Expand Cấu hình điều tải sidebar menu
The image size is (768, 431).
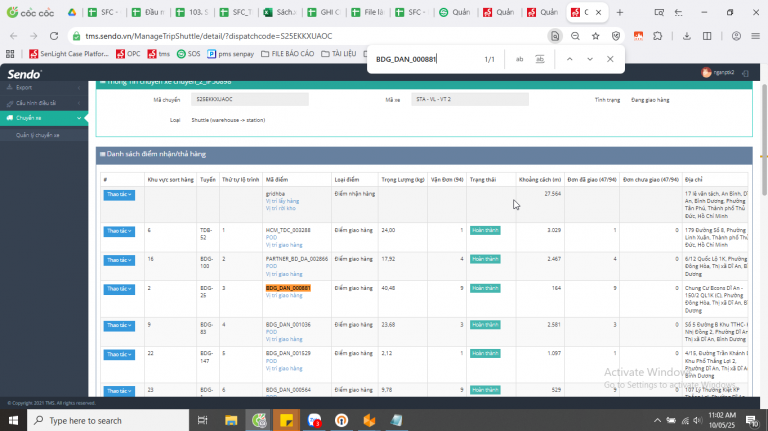[x=44, y=103]
